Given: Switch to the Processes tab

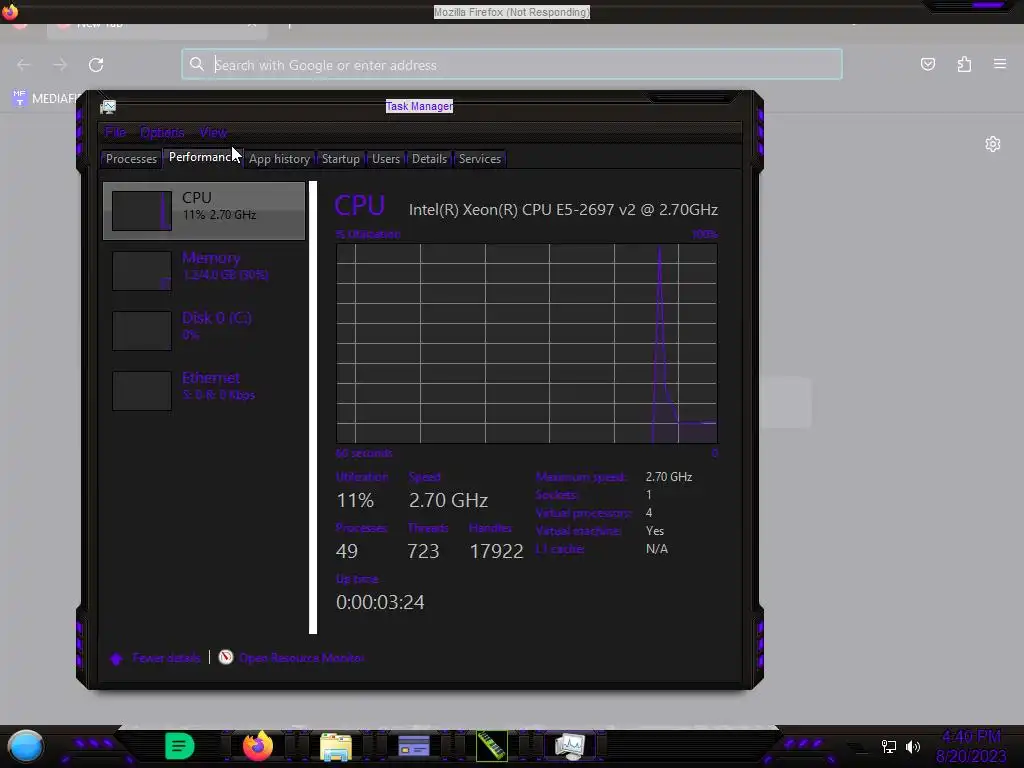Looking at the screenshot, I should [x=131, y=159].
